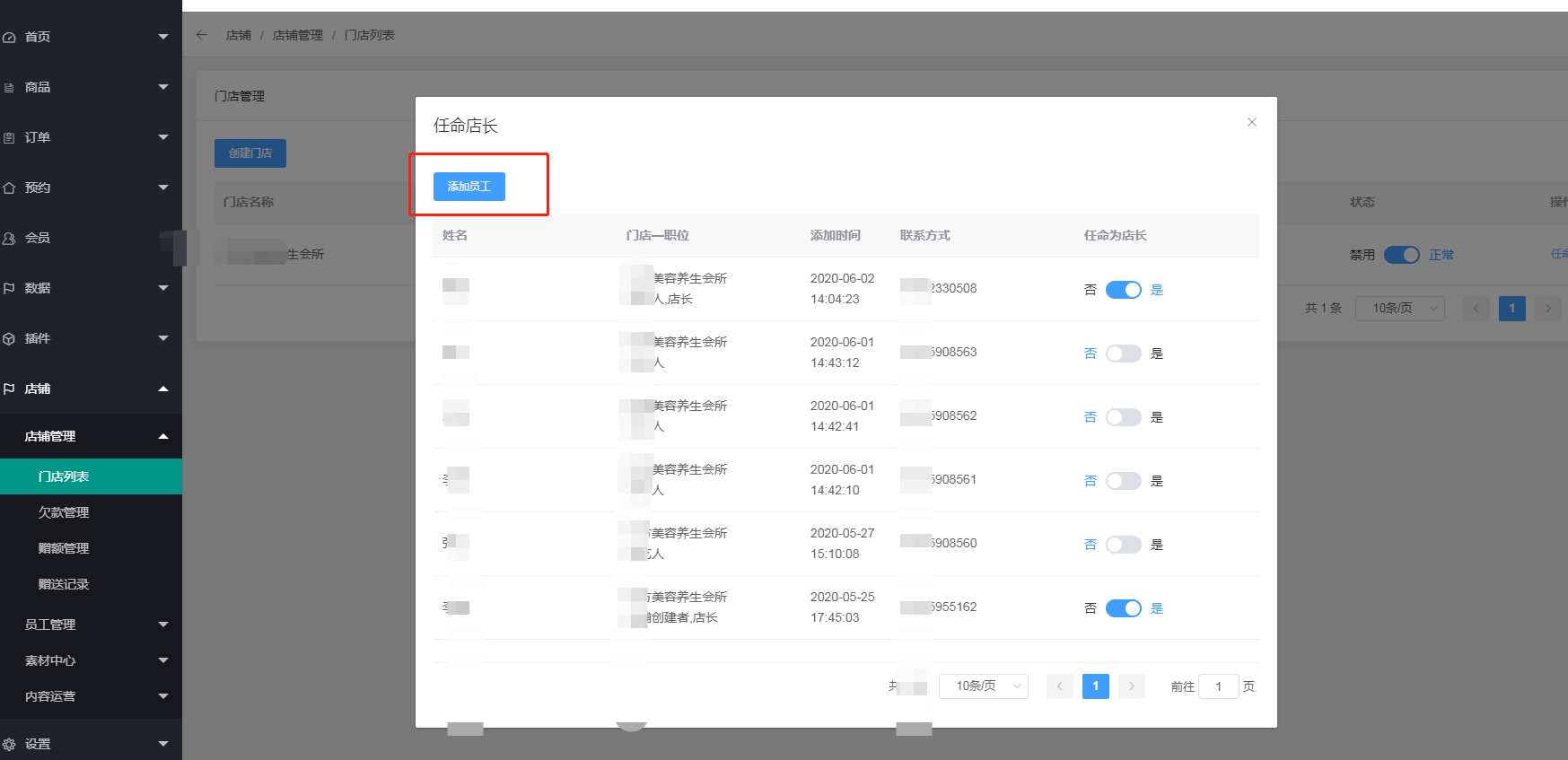Screen dimensions: 1568x760
Task: Go to next page in dialog pagination
Action: click(1131, 686)
